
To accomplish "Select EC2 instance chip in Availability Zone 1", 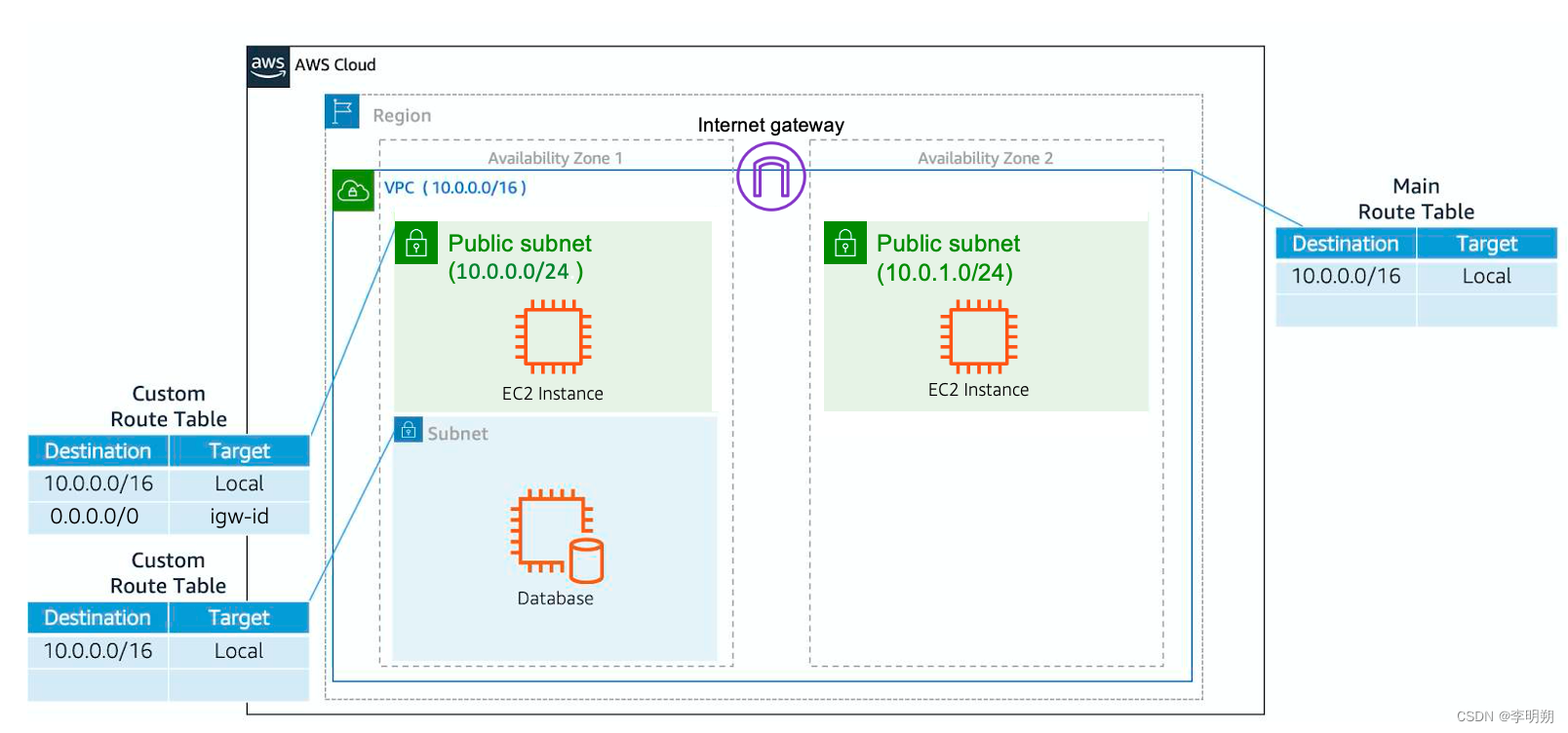I will [553, 337].
